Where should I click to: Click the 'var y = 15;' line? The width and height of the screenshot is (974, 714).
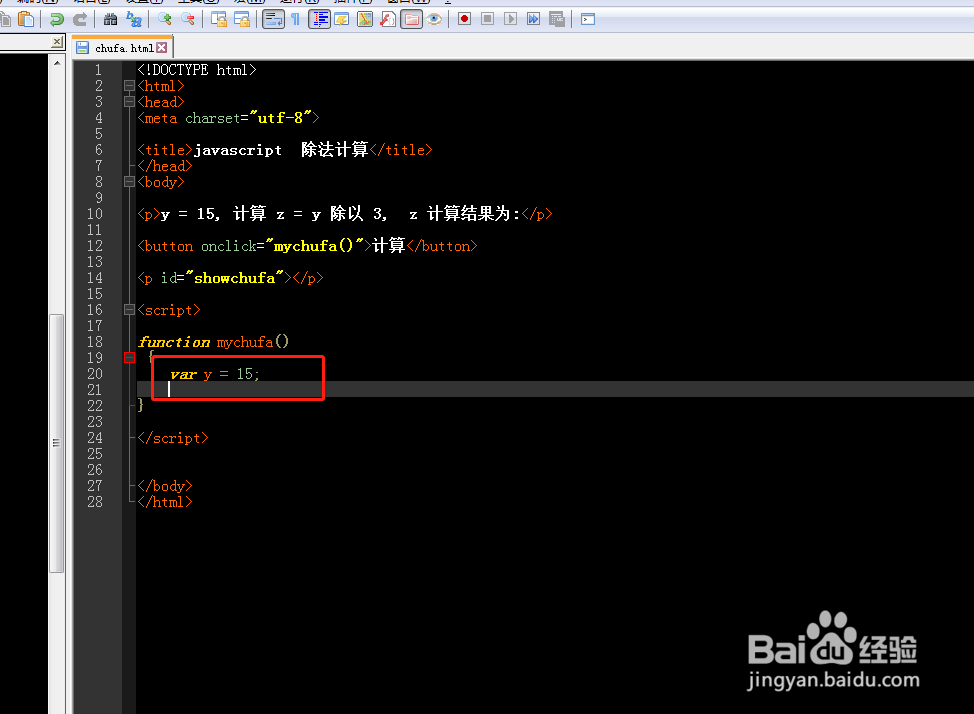[x=215, y=374]
